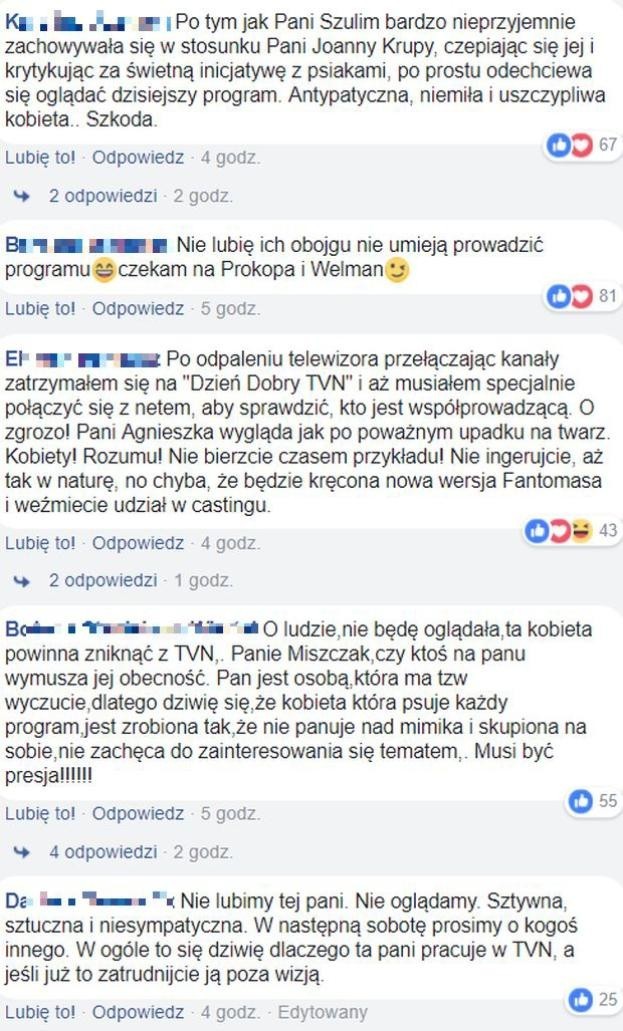
Task: Click reply arrow icon beside first '2 odpowiedzi'
Action: [x=22, y=196]
